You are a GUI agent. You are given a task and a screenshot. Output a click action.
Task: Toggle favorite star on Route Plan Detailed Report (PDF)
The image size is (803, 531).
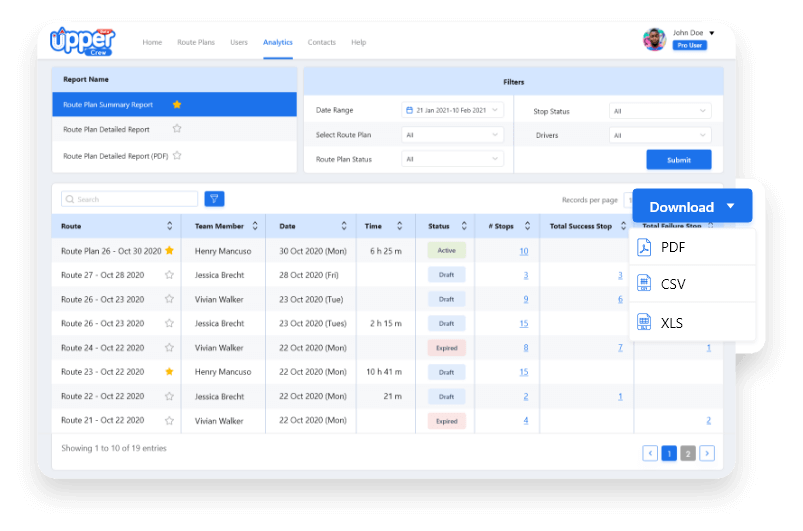tap(177, 155)
